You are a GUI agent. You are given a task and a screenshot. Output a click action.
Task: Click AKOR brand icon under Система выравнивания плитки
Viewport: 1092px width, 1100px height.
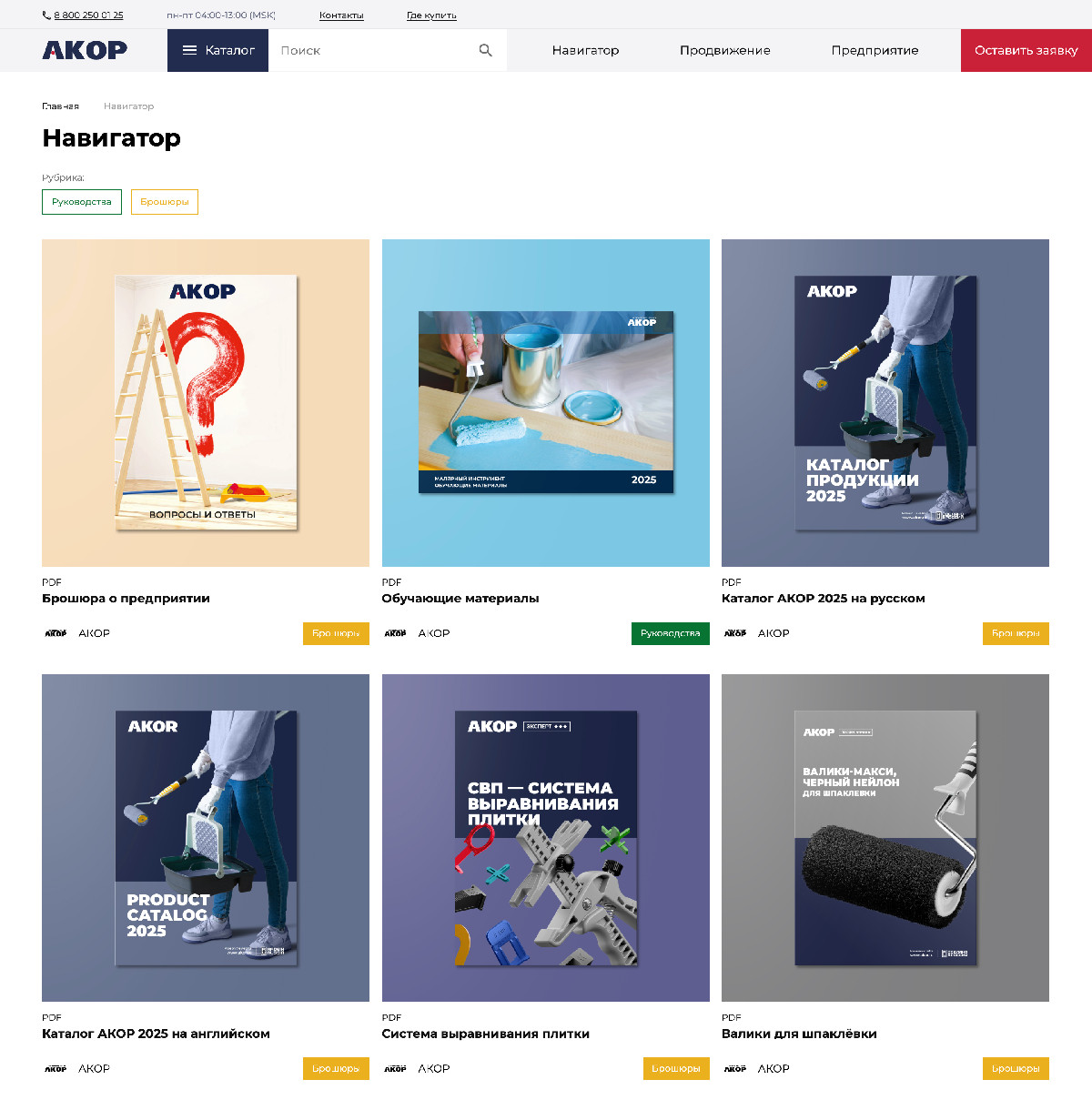395,1068
